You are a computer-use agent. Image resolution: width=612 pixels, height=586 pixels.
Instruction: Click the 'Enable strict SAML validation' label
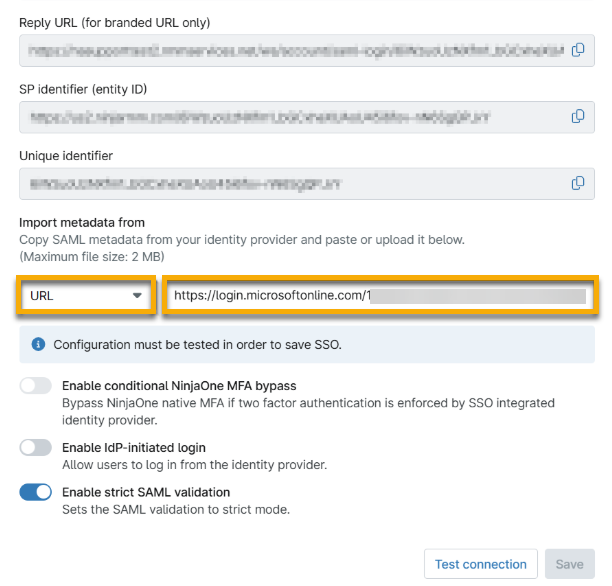tap(146, 492)
